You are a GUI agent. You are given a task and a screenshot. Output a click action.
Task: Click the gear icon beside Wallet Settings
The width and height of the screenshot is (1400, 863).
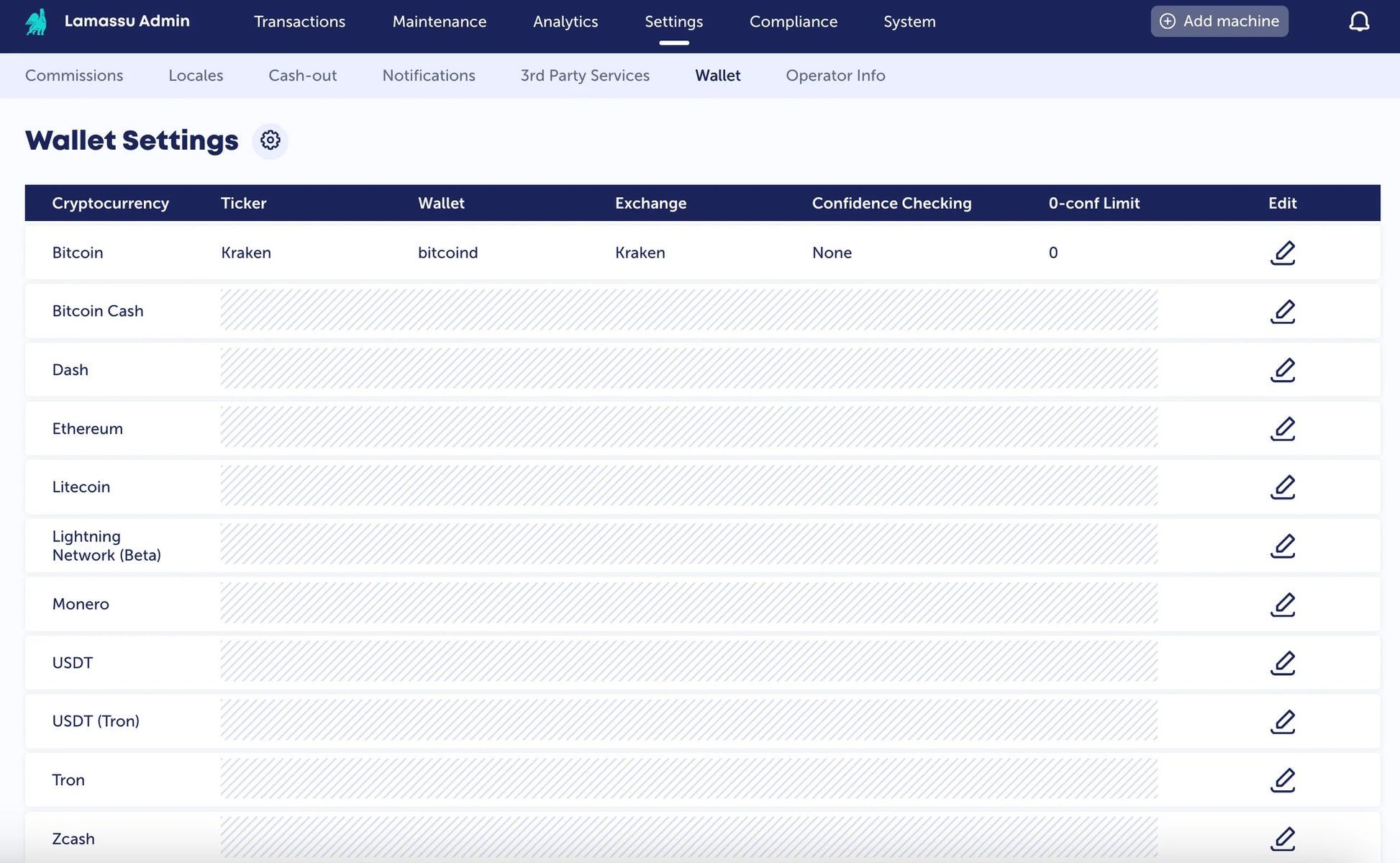(x=270, y=140)
